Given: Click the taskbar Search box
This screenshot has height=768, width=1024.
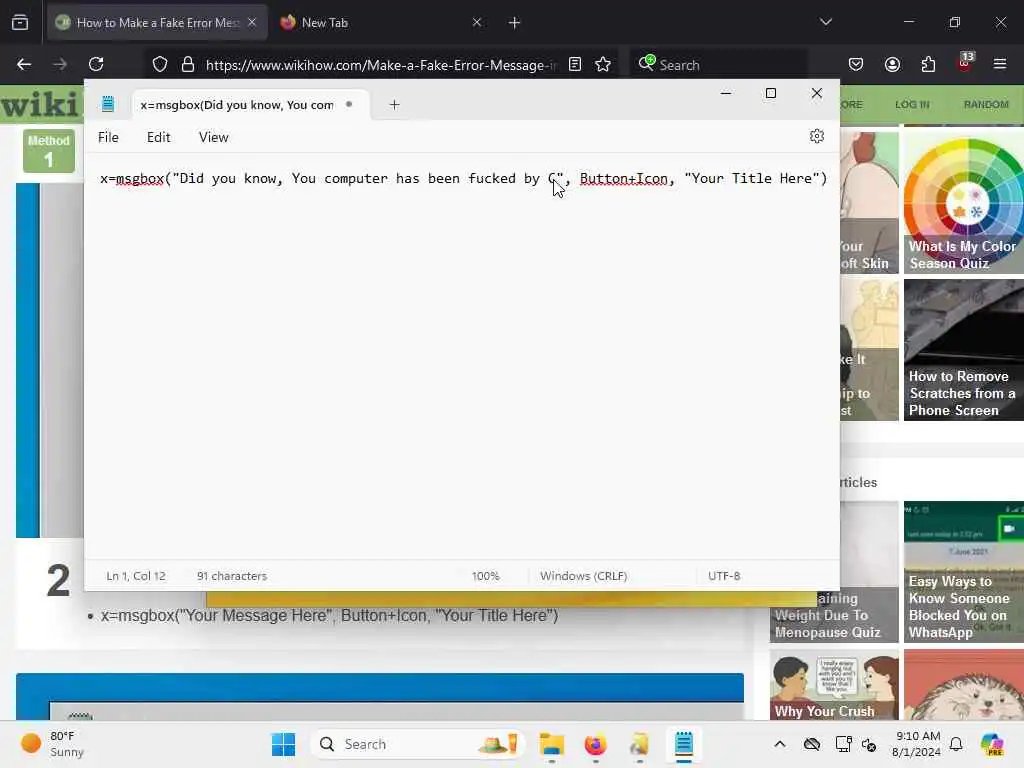Looking at the screenshot, I should tap(417, 744).
